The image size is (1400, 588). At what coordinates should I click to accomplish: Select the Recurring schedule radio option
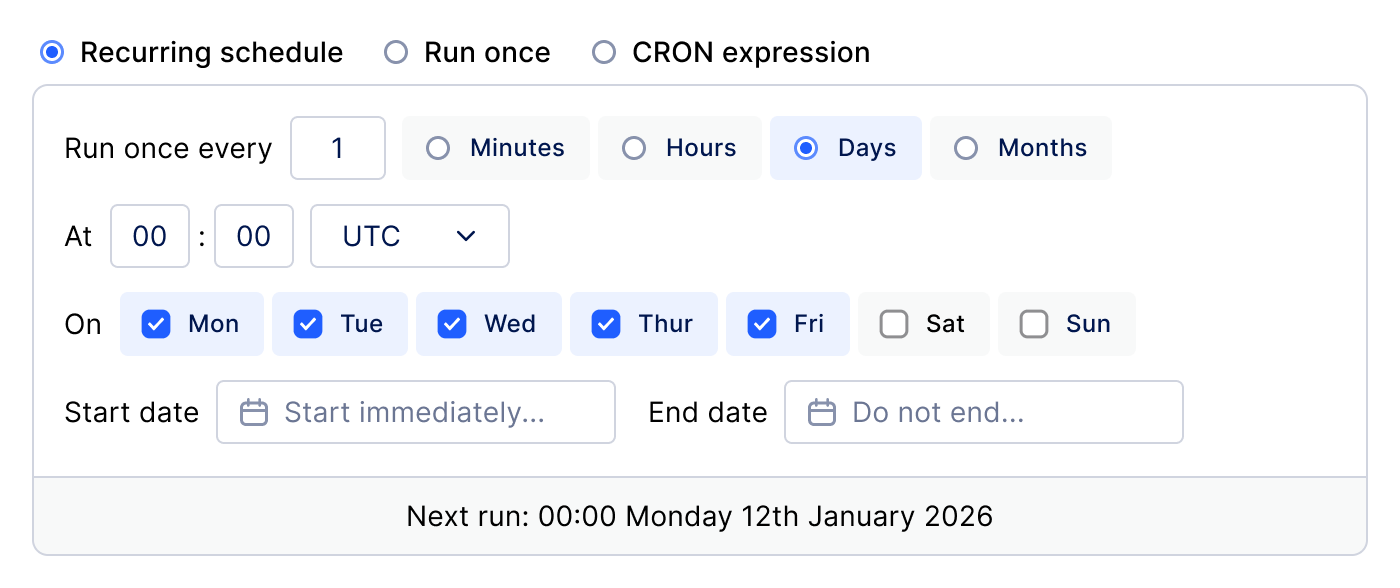52,52
